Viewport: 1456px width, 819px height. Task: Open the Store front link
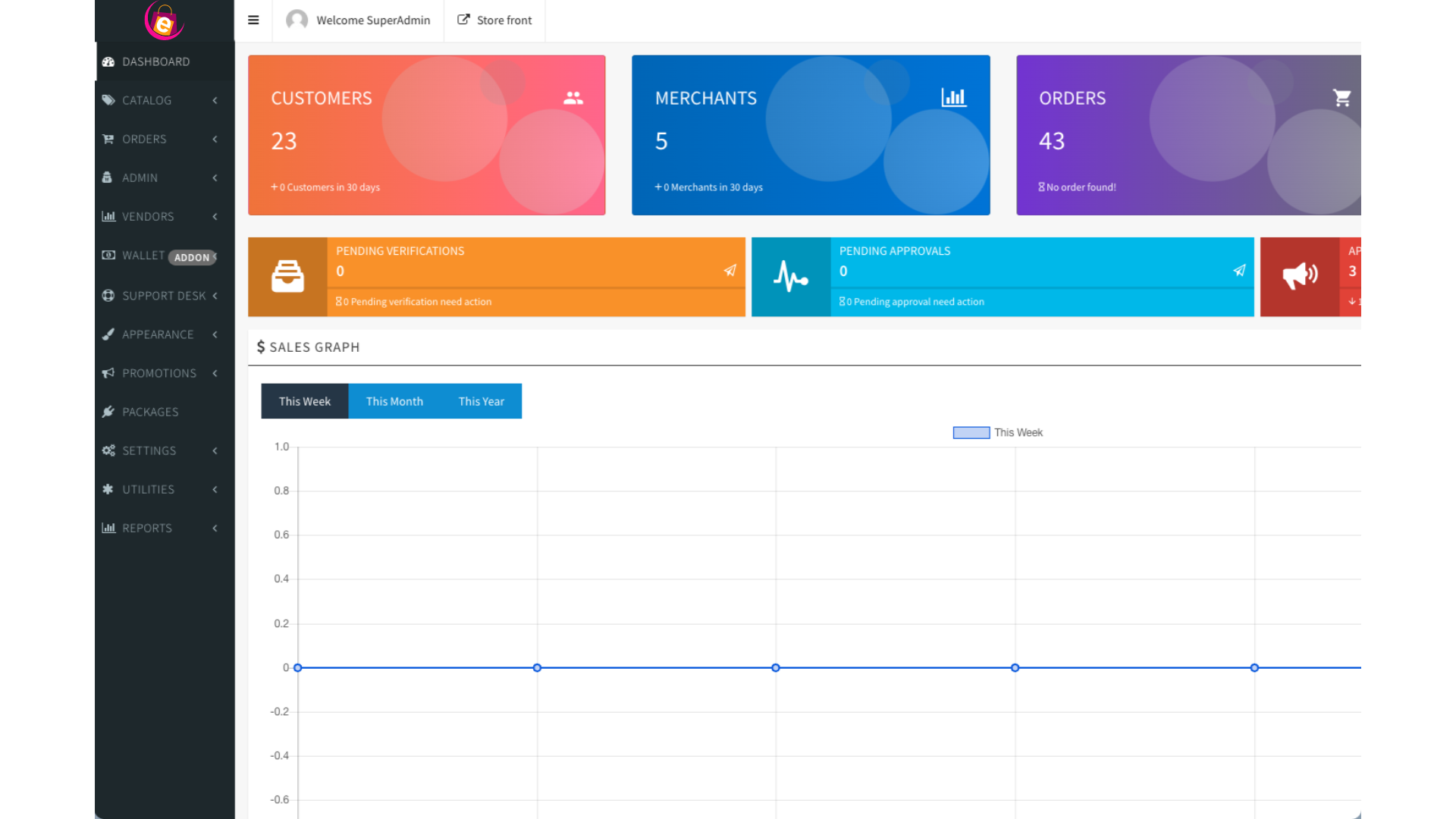click(494, 20)
